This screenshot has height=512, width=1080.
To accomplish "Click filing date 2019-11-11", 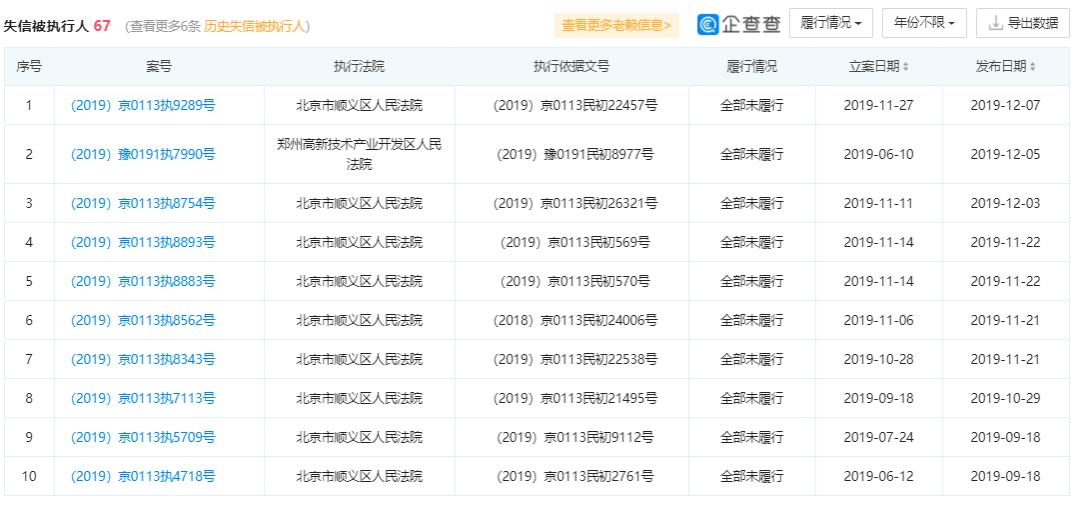I will tap(879, 203).
